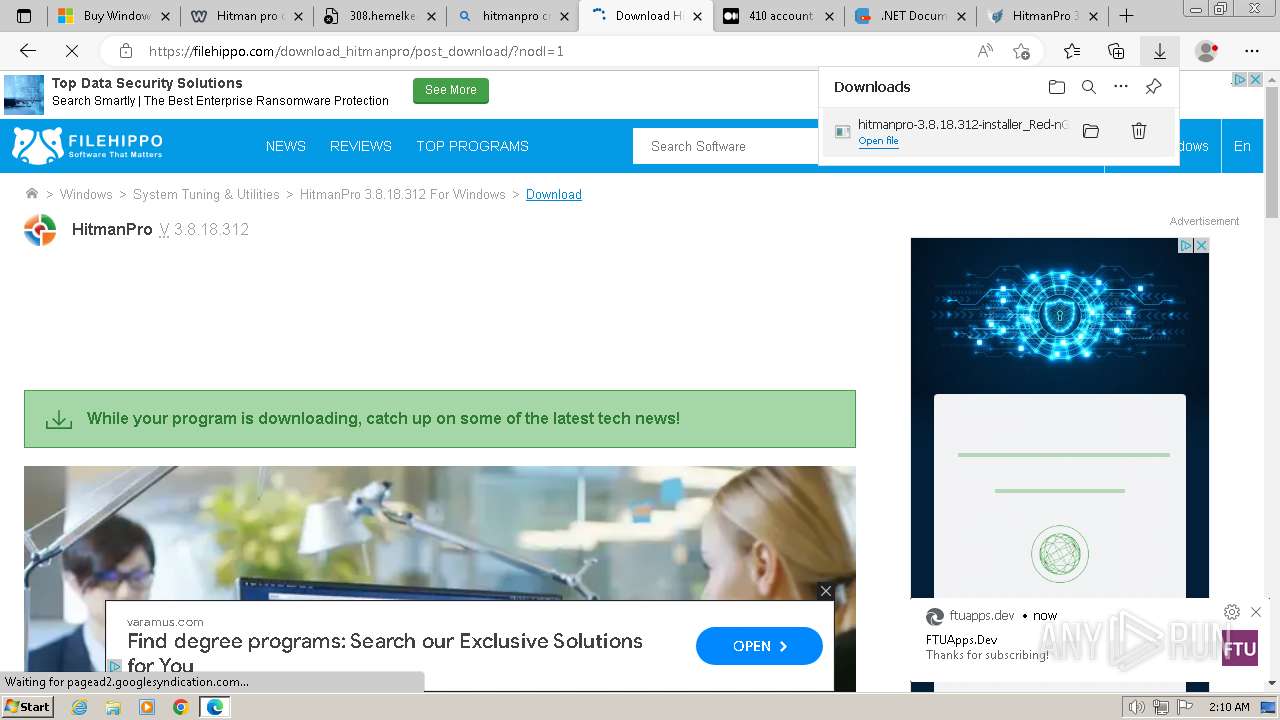1280x720 pixels.
Task: Add page to favorites star icon
Action: coord(1021,51)
